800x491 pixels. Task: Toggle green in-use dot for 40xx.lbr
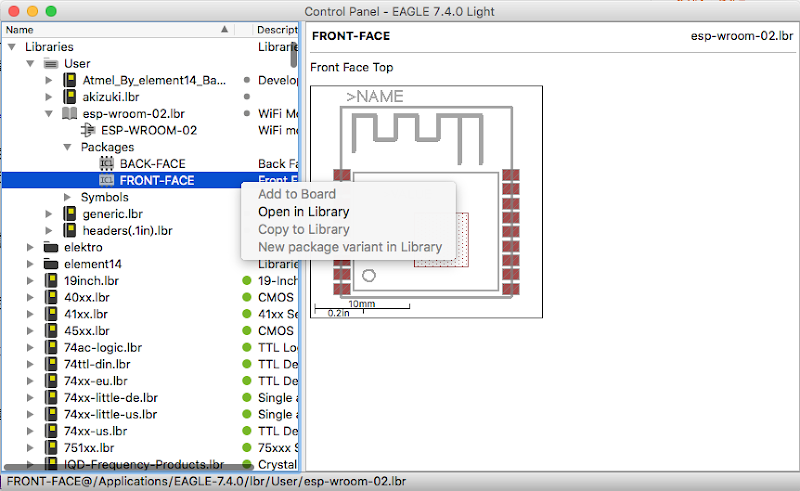247,297
